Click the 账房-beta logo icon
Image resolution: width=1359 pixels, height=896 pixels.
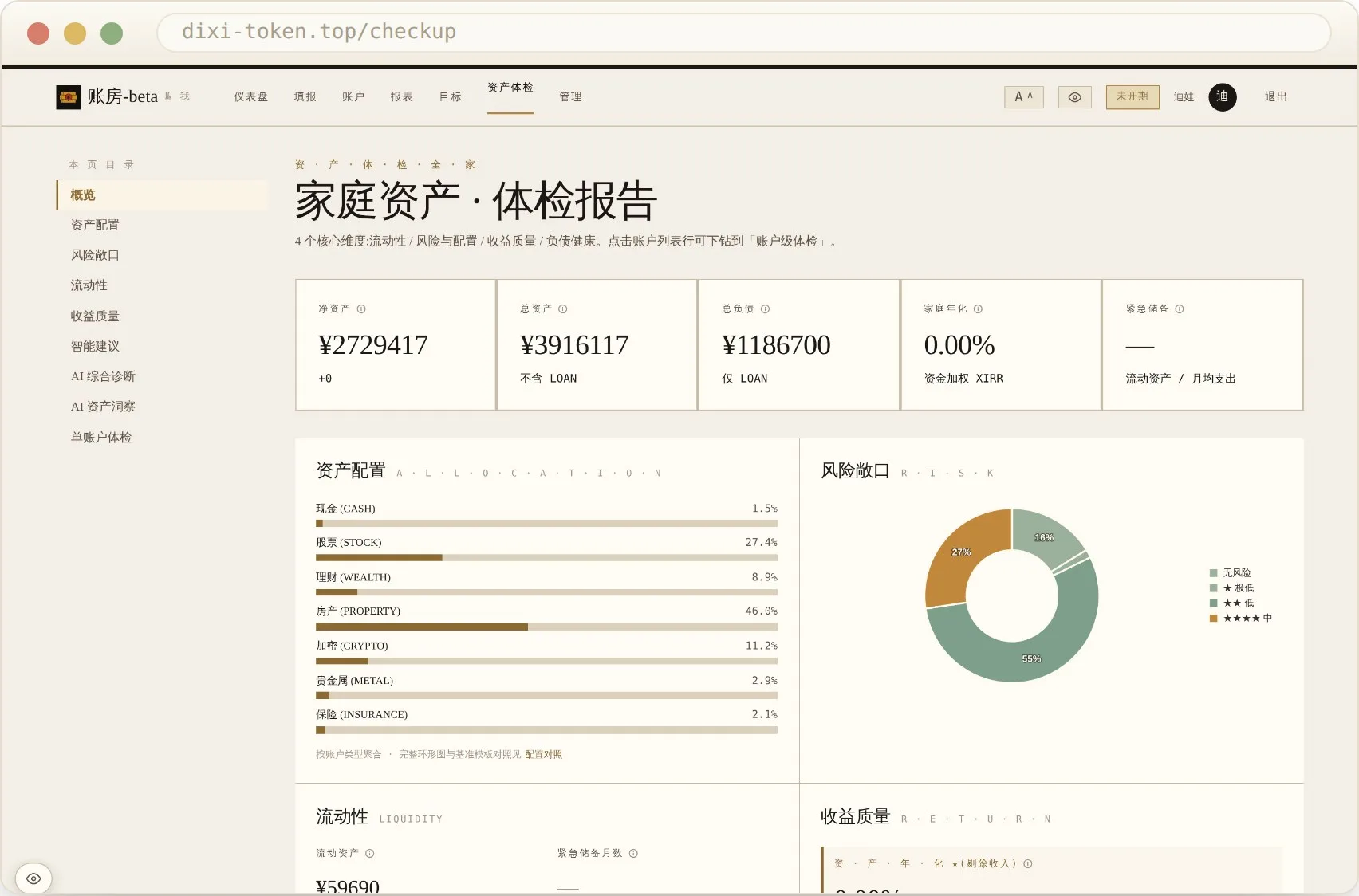pyautogui.click(x=69, y=97)
